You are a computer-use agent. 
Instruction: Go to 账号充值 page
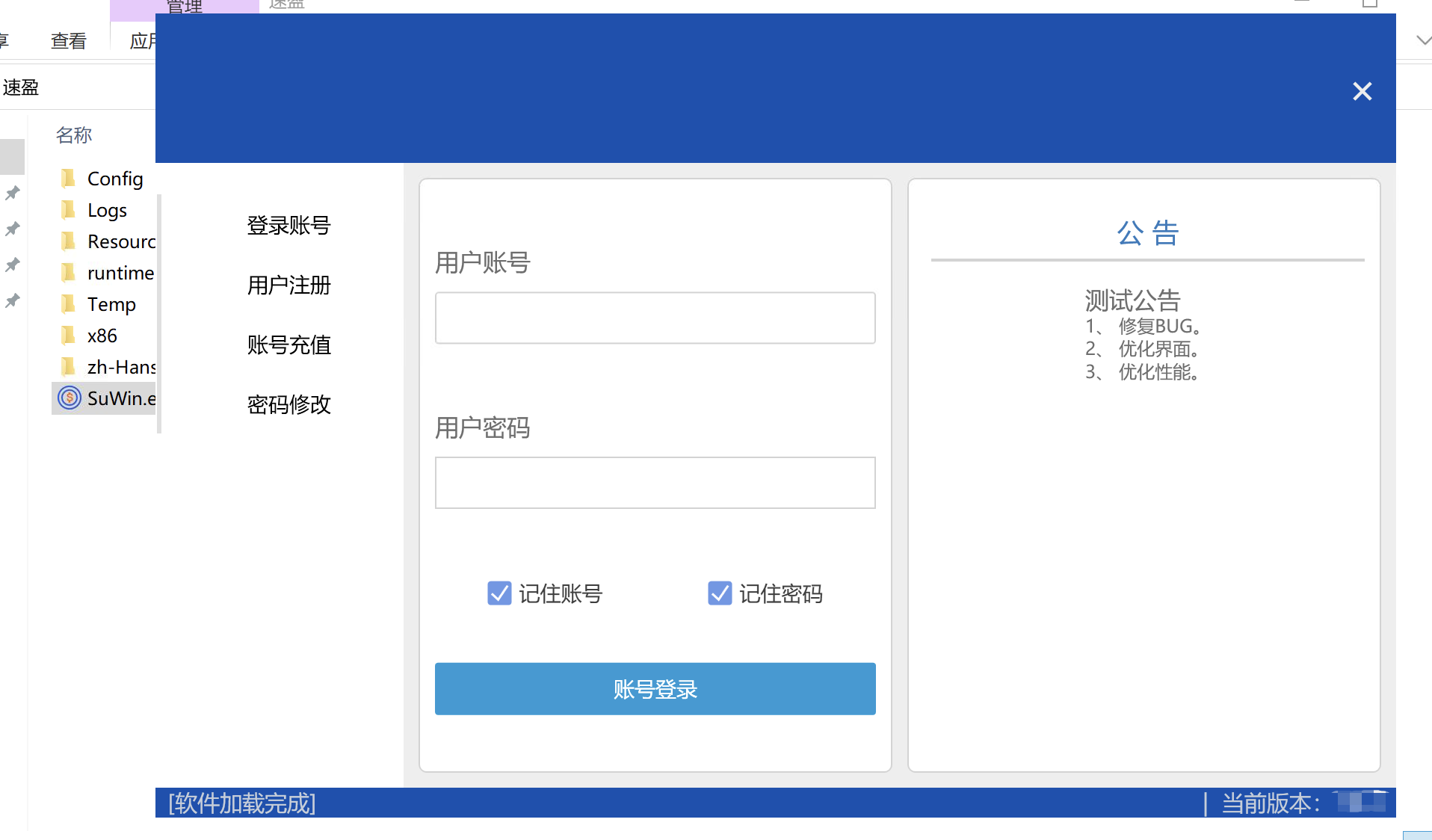pyautogui.click(x=288, y=345)
